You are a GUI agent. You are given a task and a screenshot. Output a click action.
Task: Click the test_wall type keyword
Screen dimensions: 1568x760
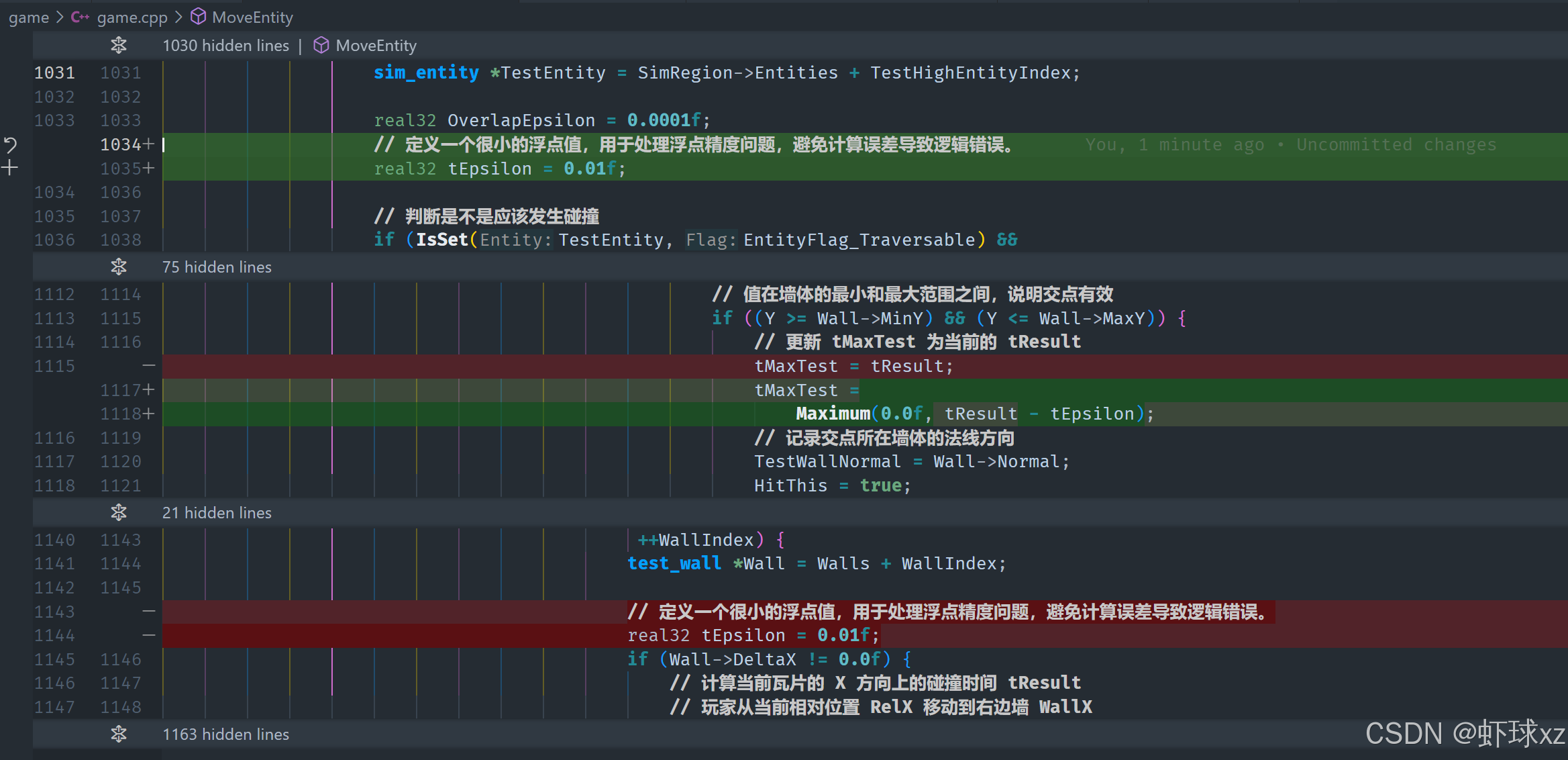click(x=674, y=563)
